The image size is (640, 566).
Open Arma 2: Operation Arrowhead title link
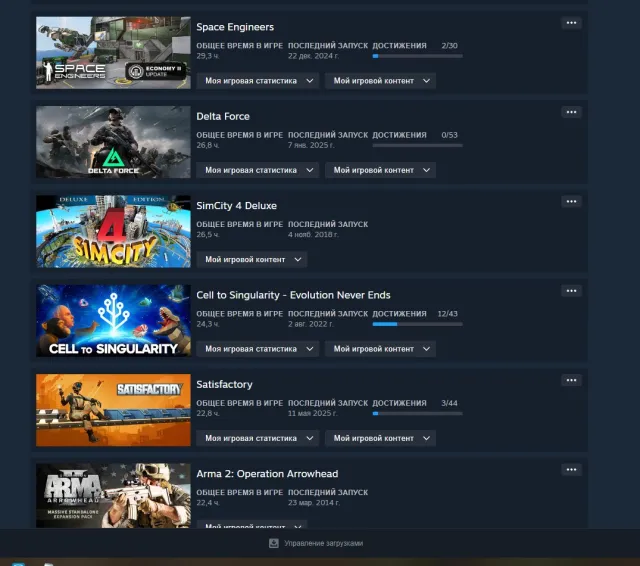coord(267,474)
